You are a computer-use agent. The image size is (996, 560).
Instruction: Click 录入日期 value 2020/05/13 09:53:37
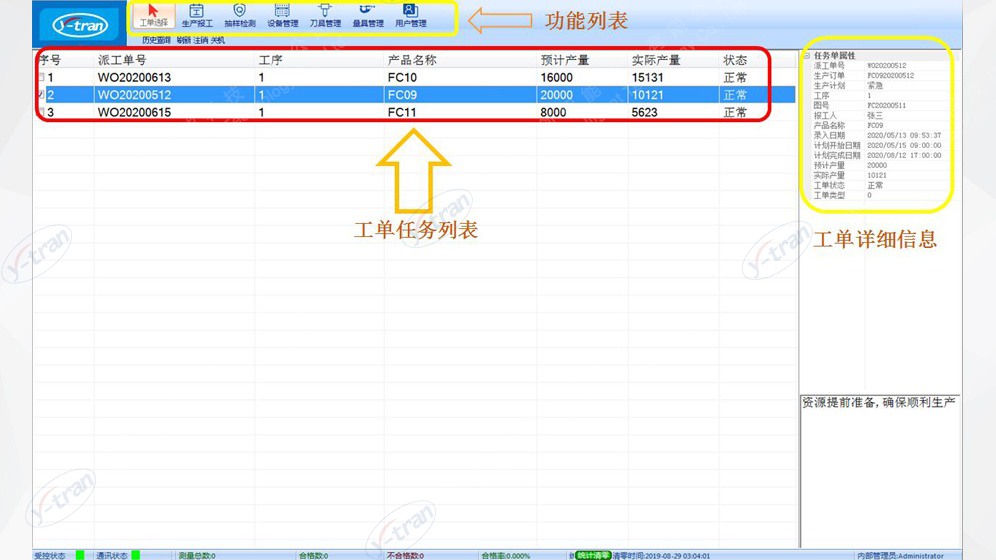coord(904,135)
